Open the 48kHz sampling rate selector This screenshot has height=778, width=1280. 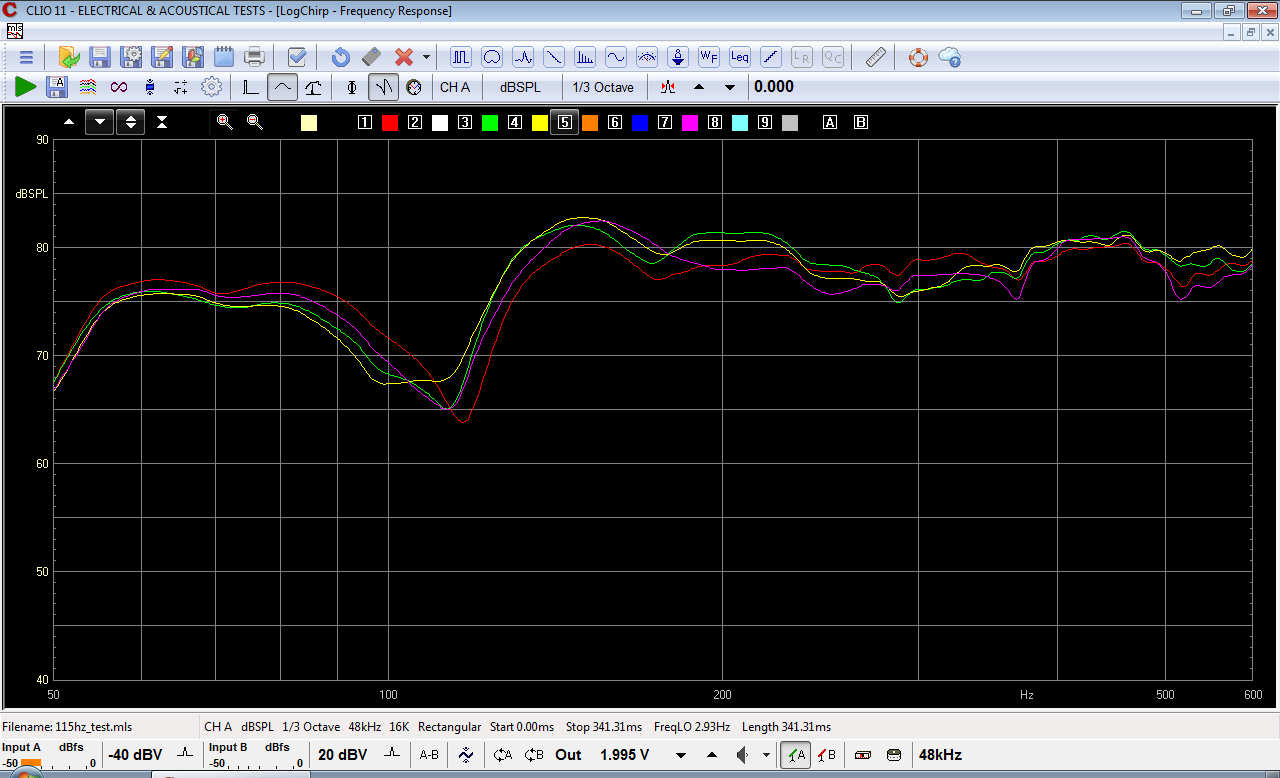point(940,755)
